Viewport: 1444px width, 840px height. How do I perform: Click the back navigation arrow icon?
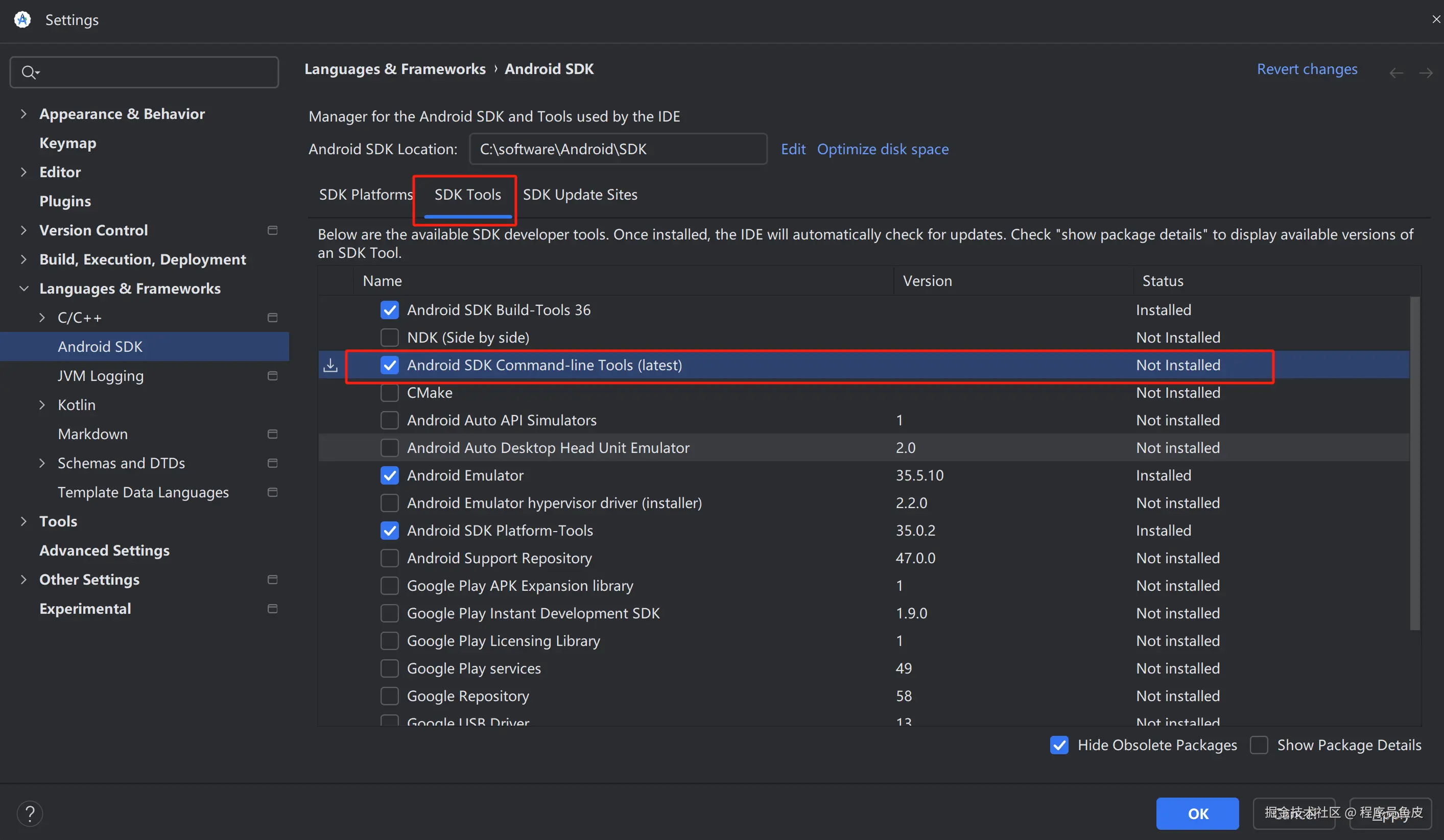point(1396,73)
